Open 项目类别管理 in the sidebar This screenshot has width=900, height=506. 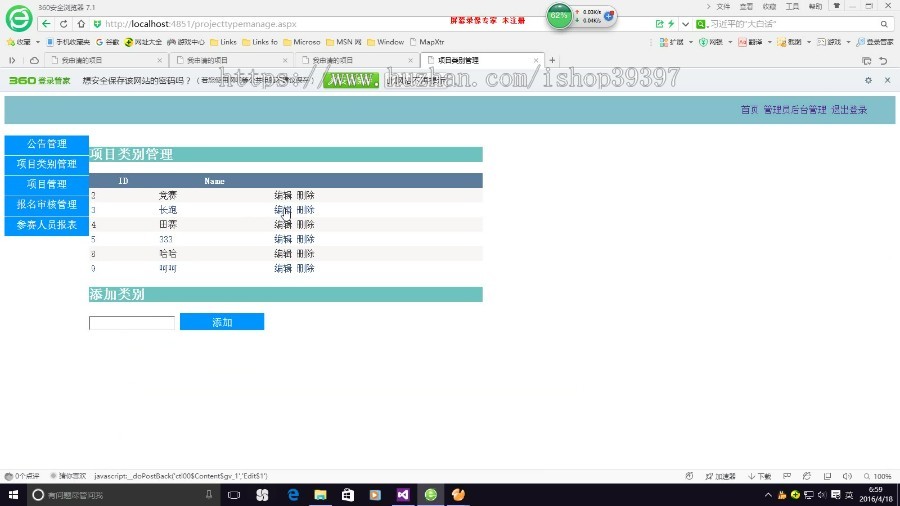tap(46, 164)
